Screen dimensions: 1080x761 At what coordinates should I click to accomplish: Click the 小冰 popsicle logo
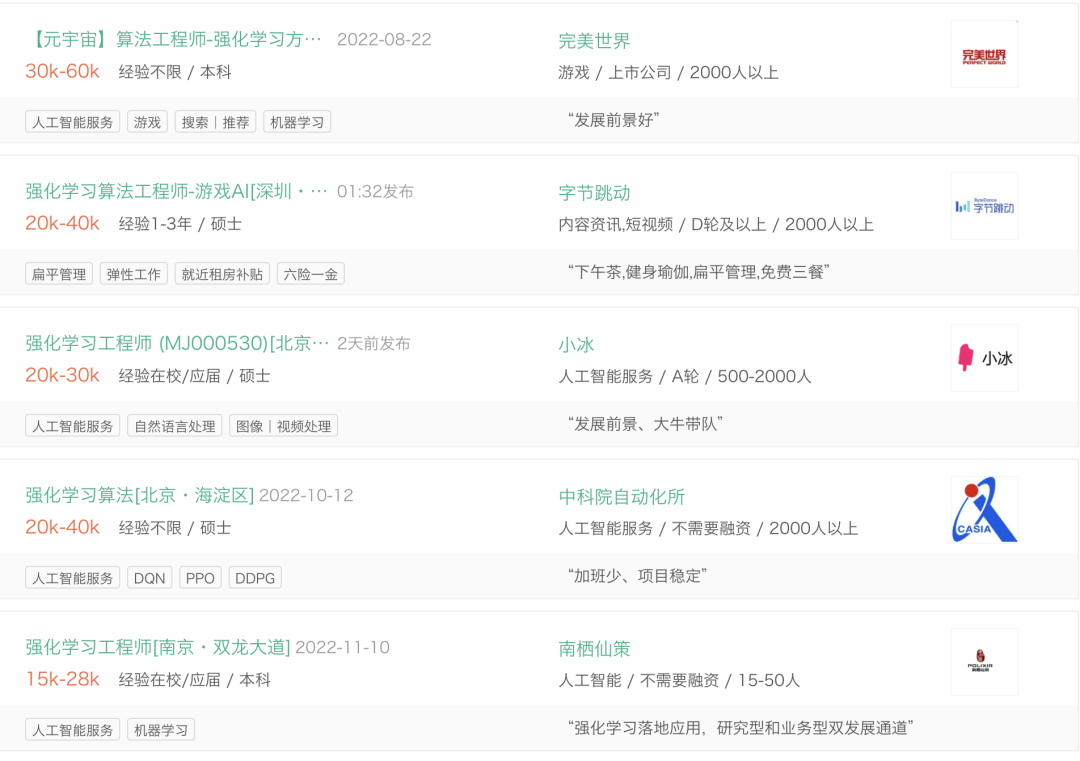pyautogui.click(x=984, y=358)
